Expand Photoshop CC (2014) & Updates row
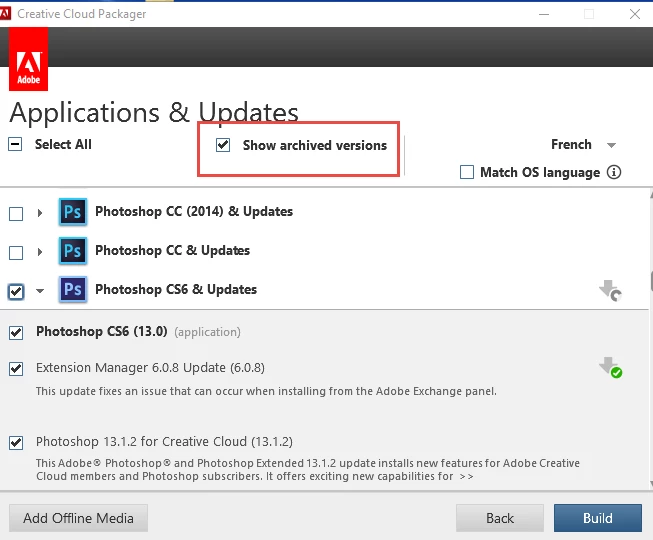 point(40,213)
